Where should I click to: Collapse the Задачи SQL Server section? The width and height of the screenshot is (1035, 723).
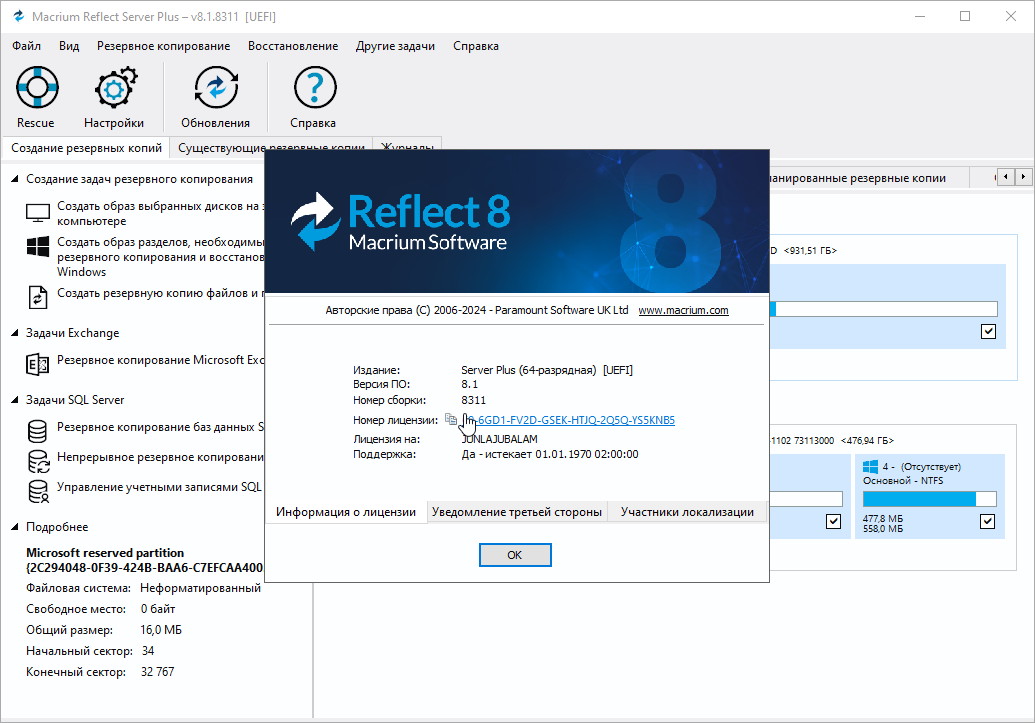click(15, 399)
